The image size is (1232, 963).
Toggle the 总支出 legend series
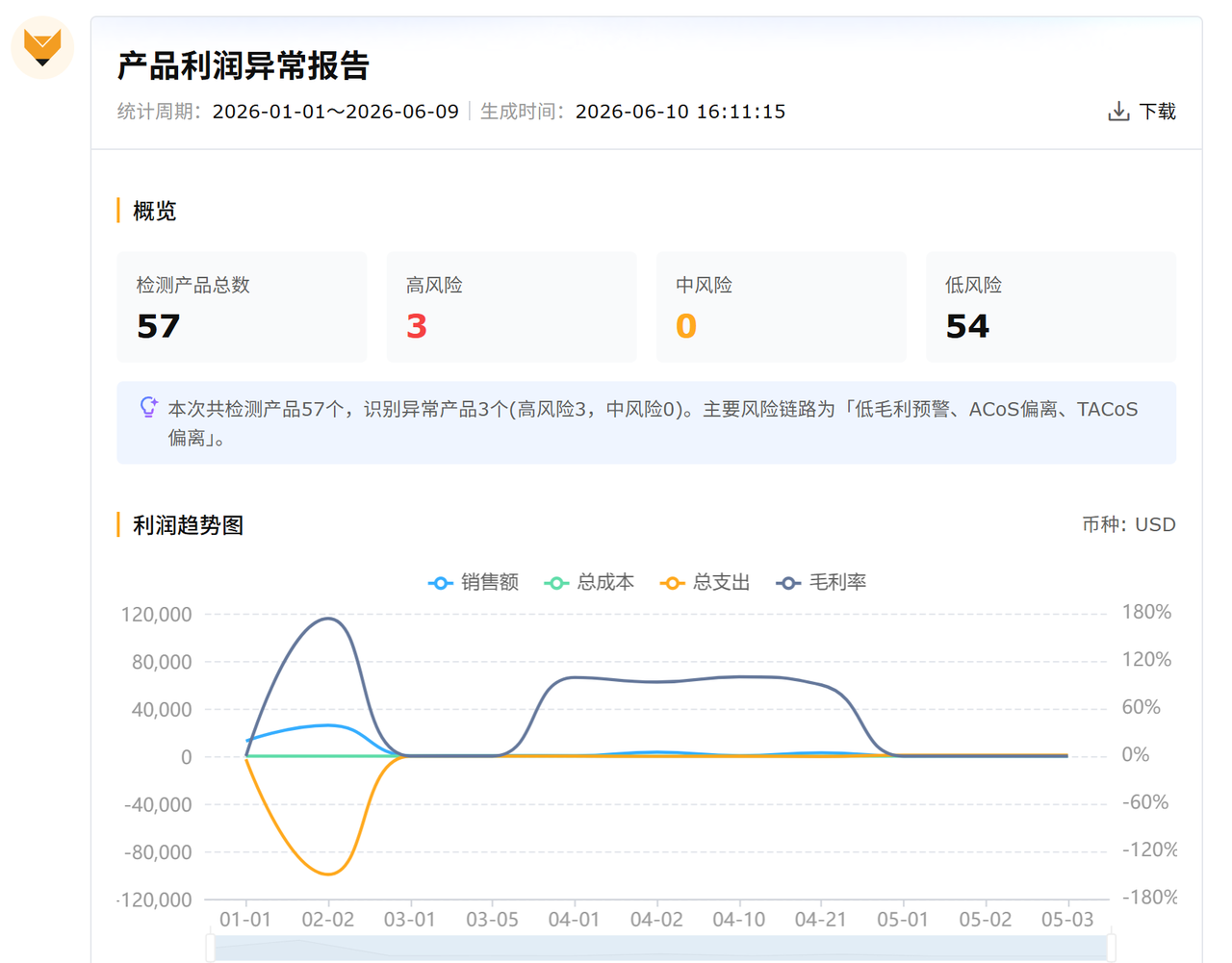tap(706, 582)
